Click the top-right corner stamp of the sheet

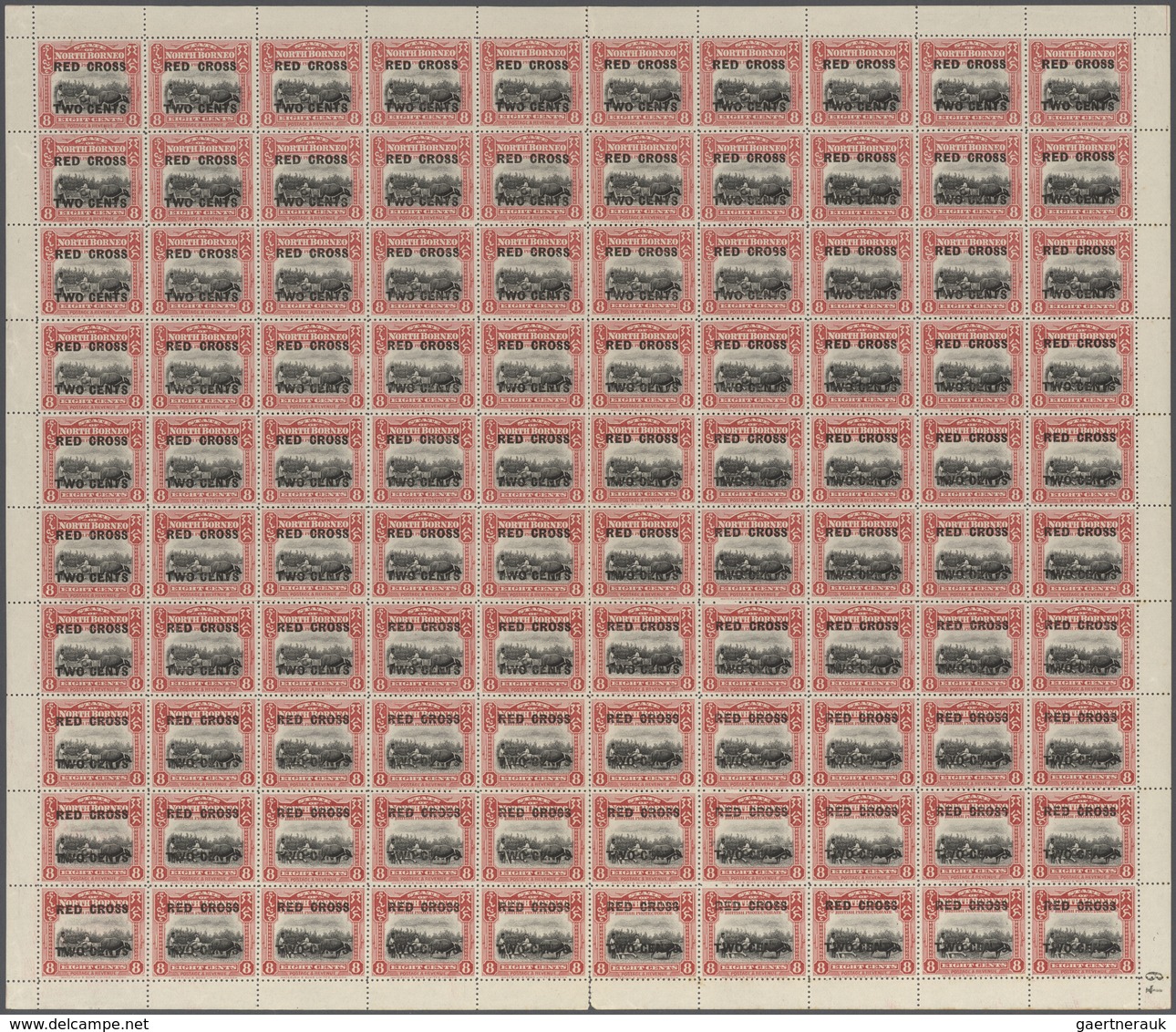[1081, 83]
